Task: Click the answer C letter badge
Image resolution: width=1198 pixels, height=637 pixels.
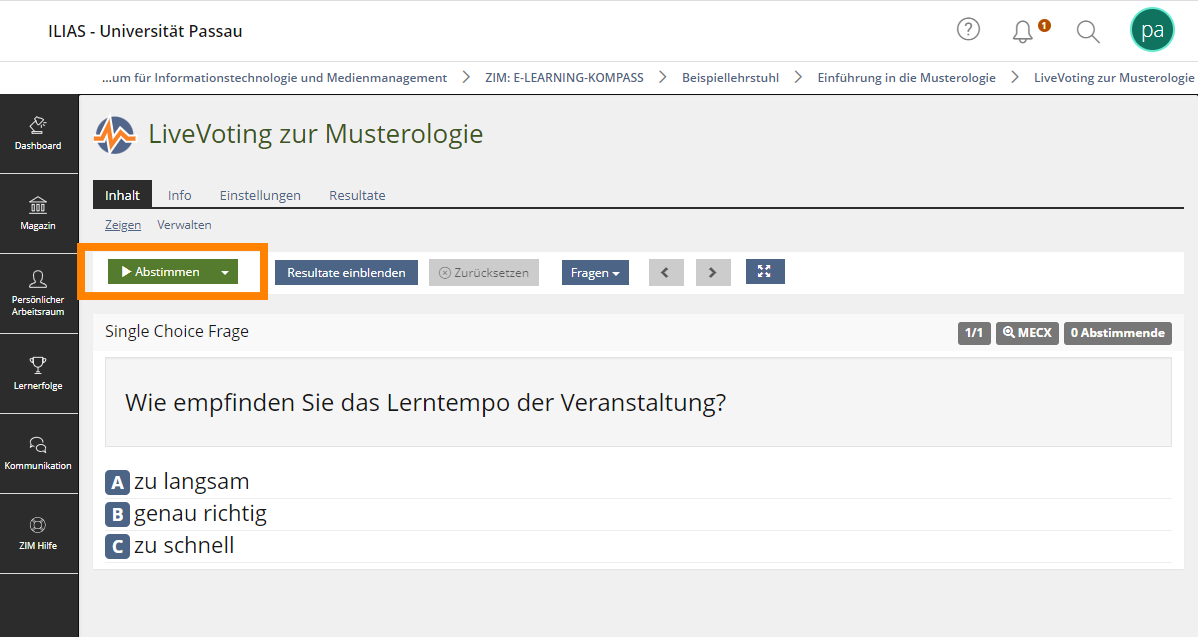Action: click(117, 546)
